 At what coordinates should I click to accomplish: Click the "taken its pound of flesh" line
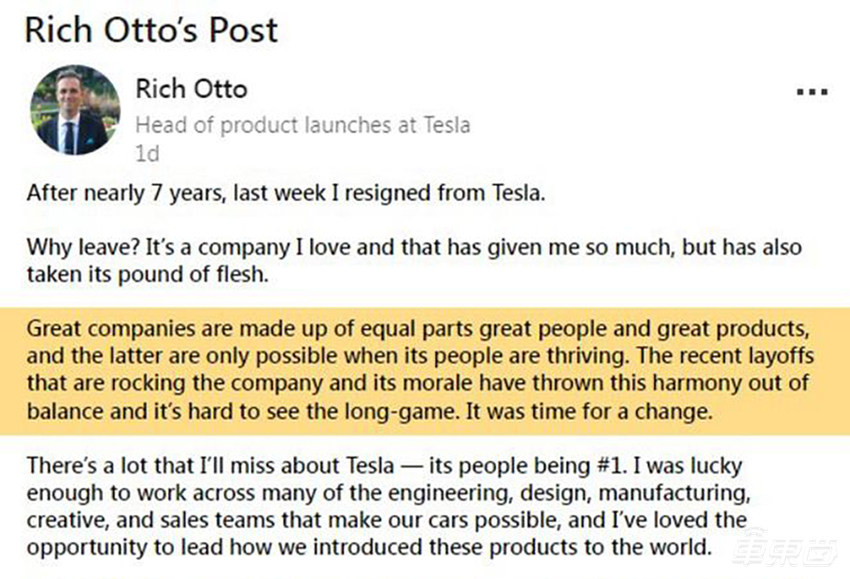tap(148, 273)
